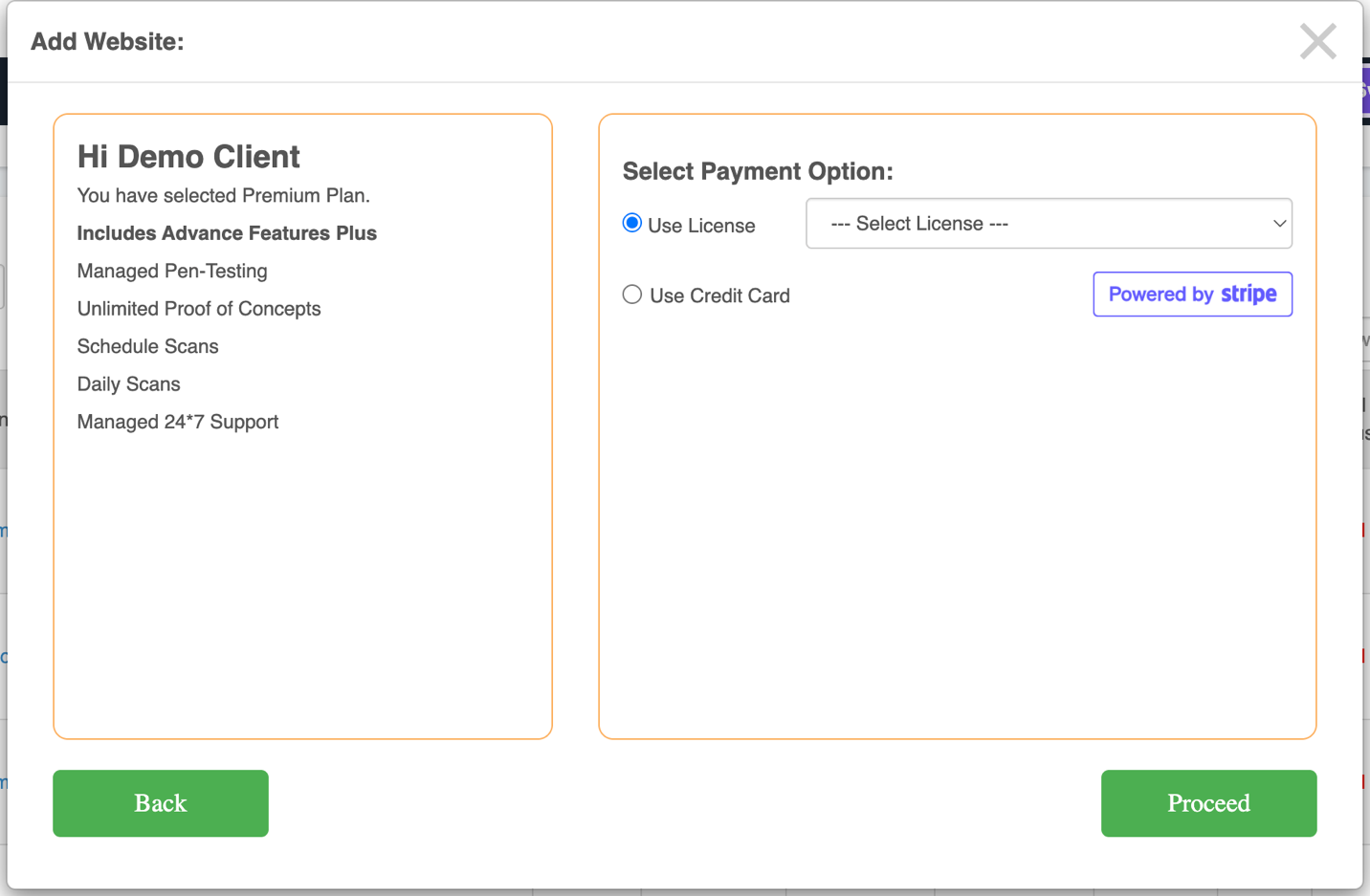This screenshot has height=896, width=1370.
Task: Click the "Managed Pen-Testing" feature line
Action: [x=172, y=272]
